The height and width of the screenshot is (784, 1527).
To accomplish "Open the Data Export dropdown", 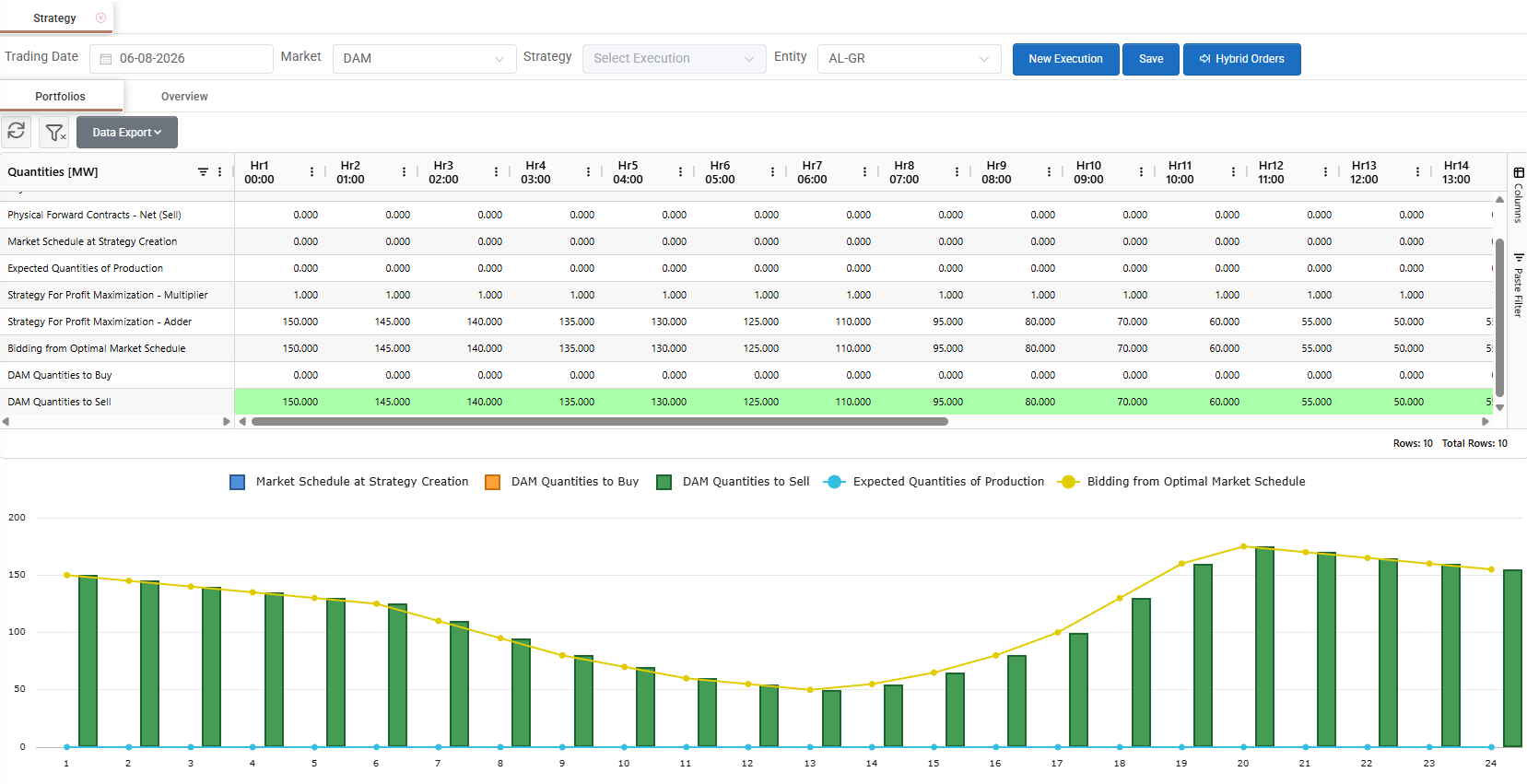I will pos(127,133).
